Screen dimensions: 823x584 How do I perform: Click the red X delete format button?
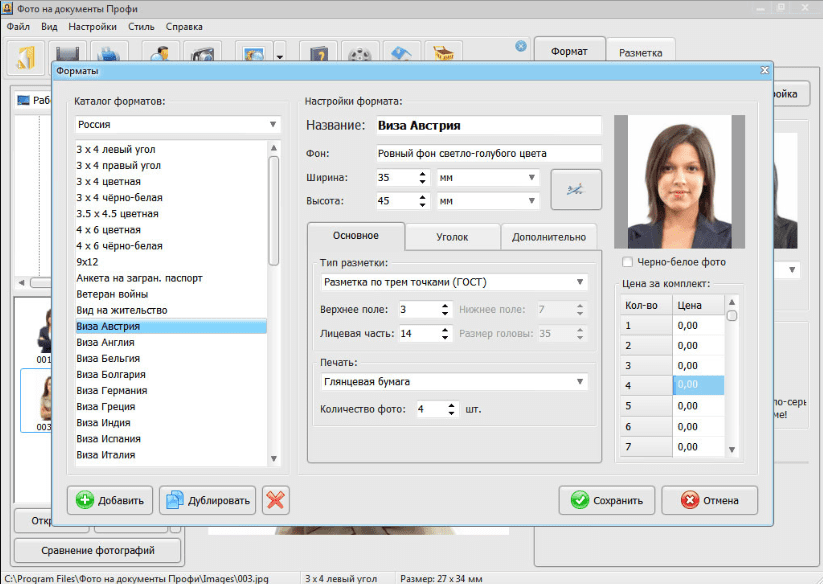coord(276,500)
